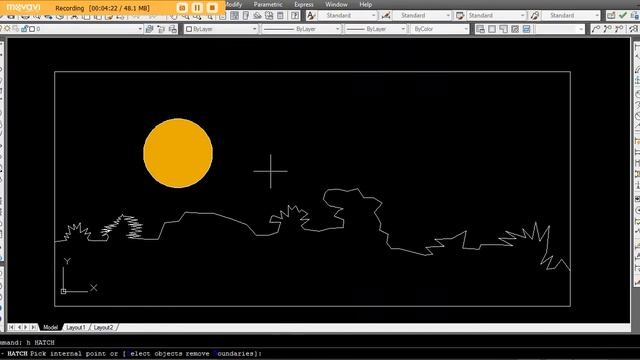
Task: Toggle the layer 0 freeze sun icon
Action: (8, 29)
